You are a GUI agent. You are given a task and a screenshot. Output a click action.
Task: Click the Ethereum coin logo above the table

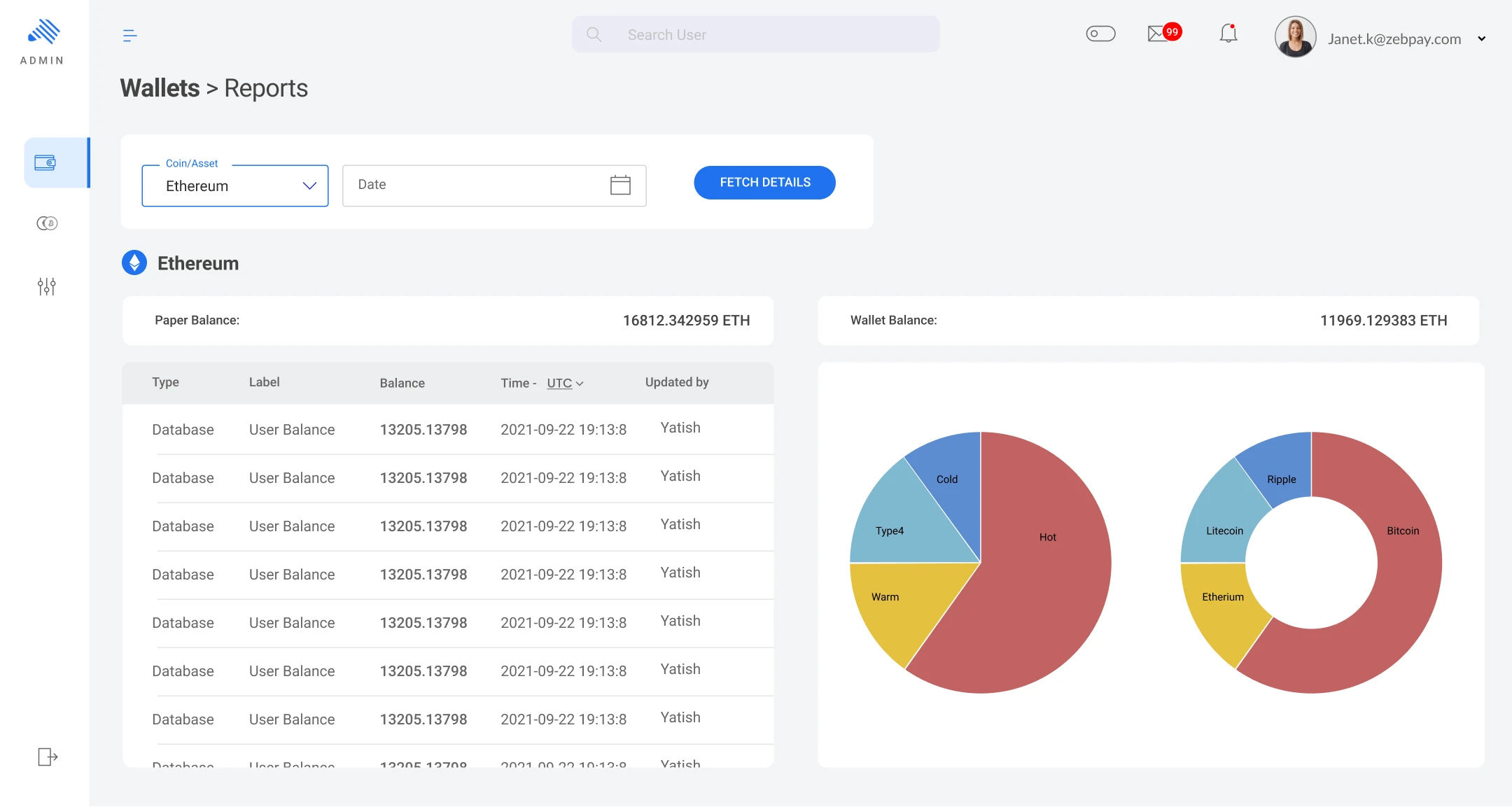[134, 262]
